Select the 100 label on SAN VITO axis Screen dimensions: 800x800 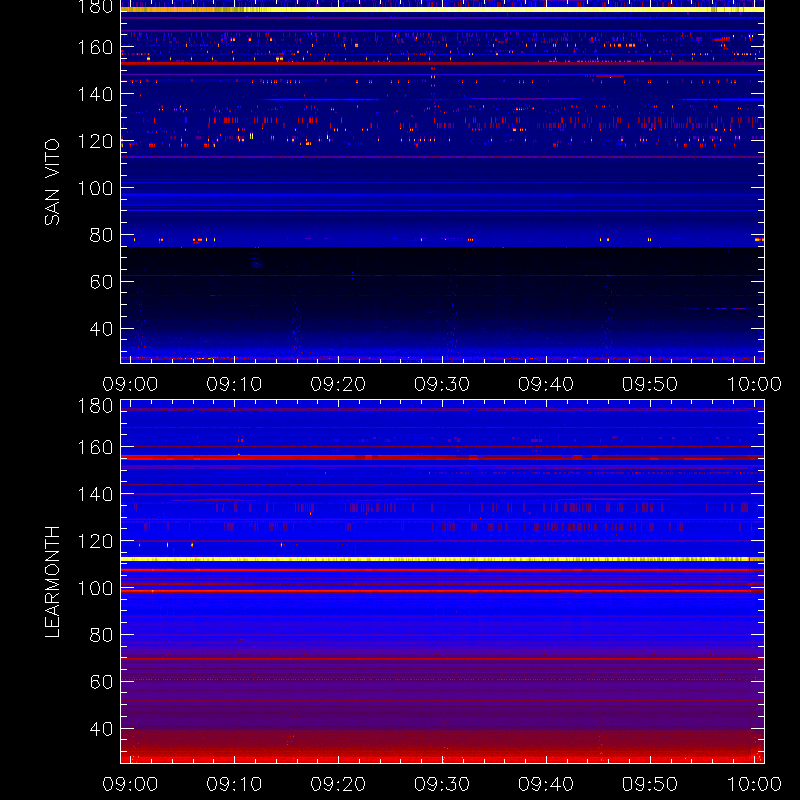[95, 188]
